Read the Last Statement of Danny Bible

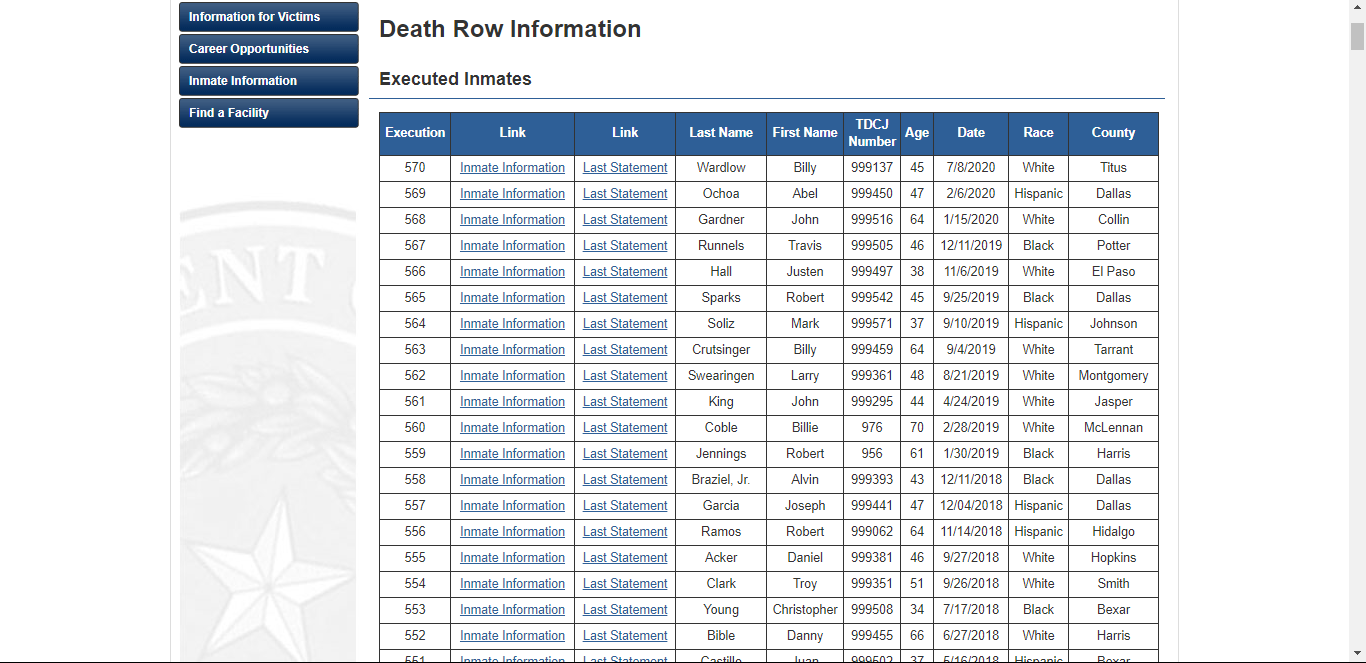[x=625, y=636]
